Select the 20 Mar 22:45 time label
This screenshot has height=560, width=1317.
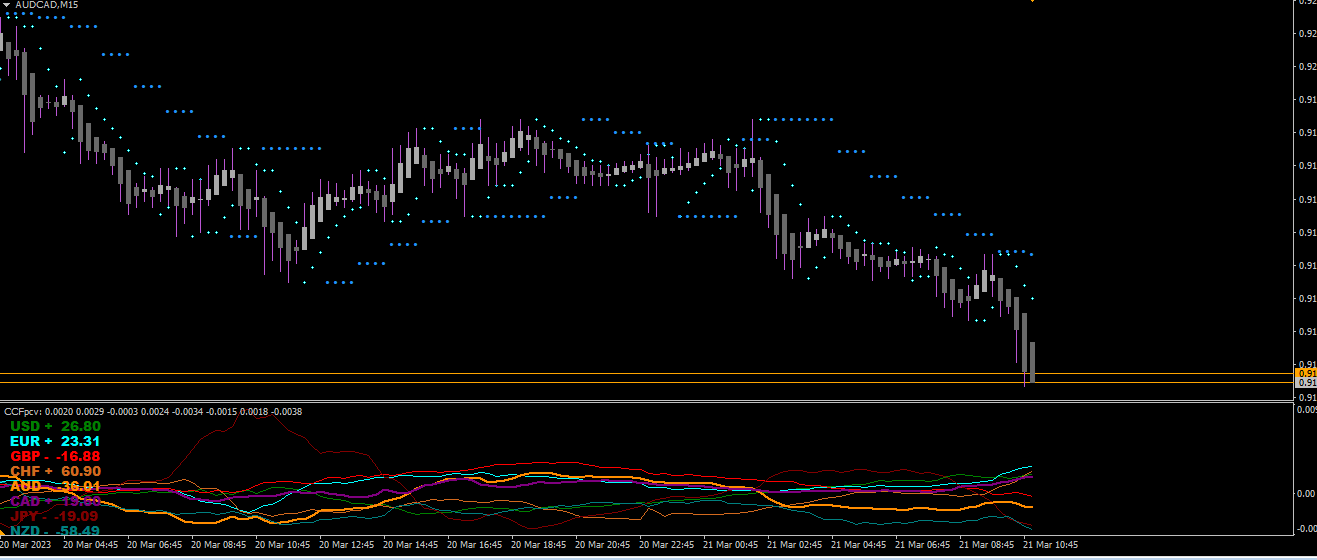(x=667, y=546)
